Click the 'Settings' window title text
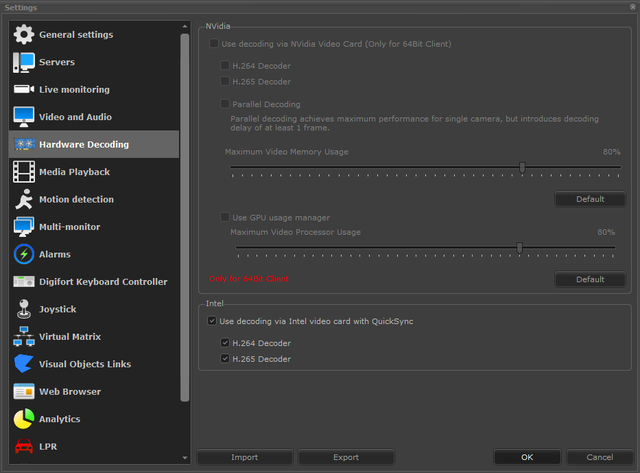640x473 pixels. click(x=21, y=7)
